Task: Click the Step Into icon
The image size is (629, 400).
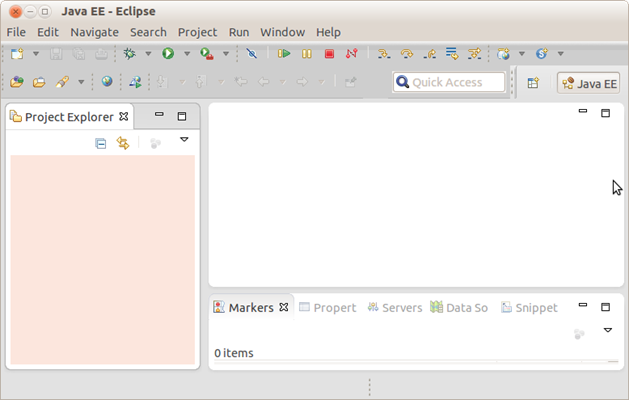Action: coord(384,53)
